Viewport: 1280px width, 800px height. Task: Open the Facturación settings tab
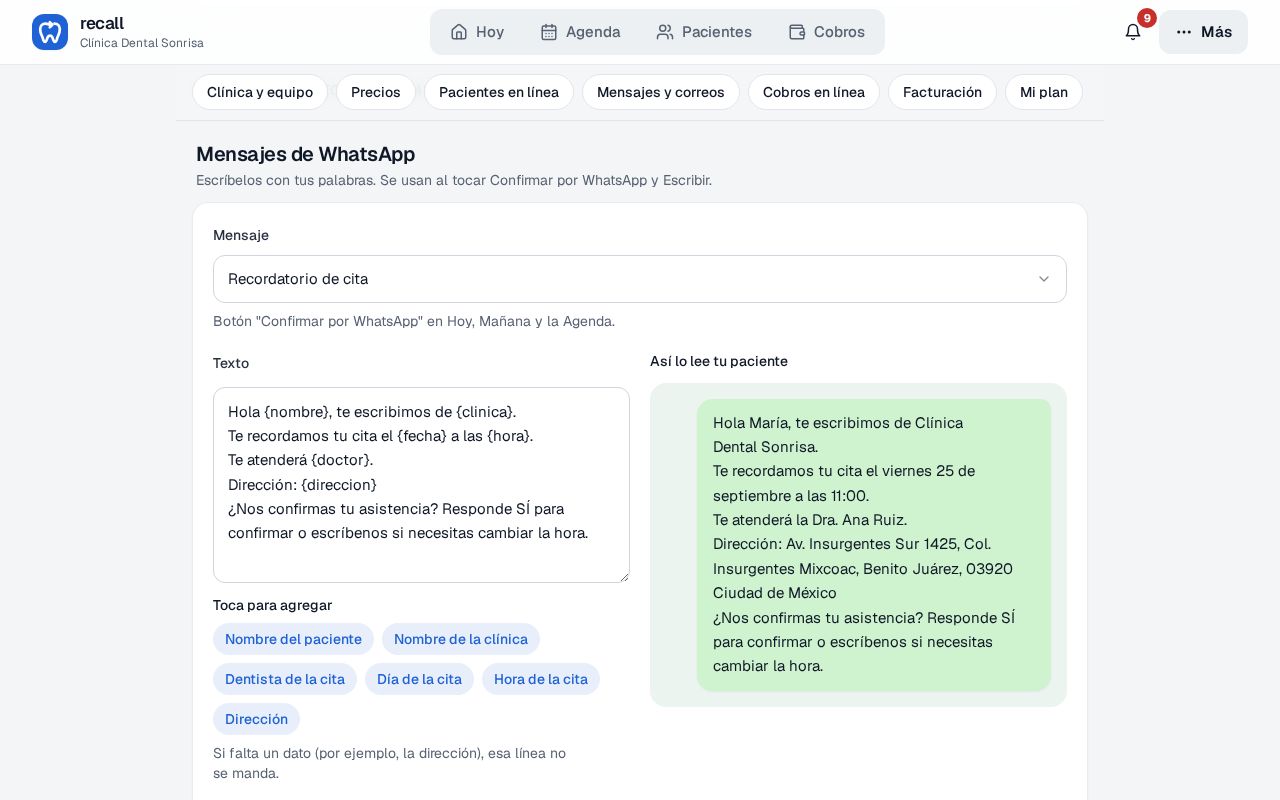coord(942,92)
